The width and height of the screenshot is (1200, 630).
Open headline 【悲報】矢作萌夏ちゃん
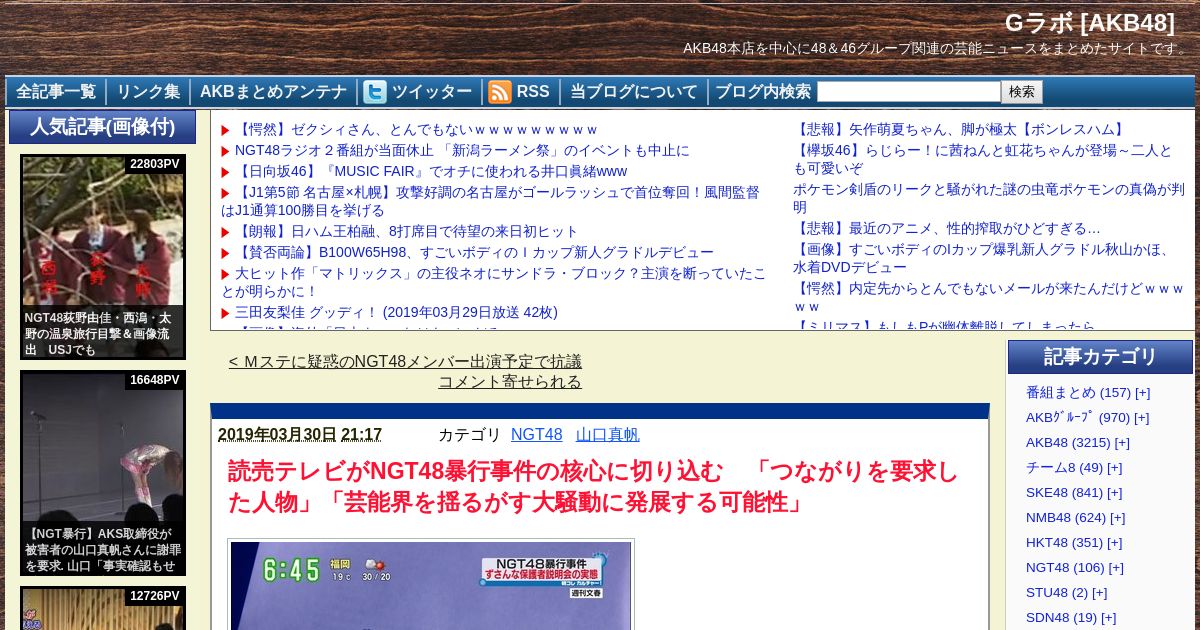961,130
